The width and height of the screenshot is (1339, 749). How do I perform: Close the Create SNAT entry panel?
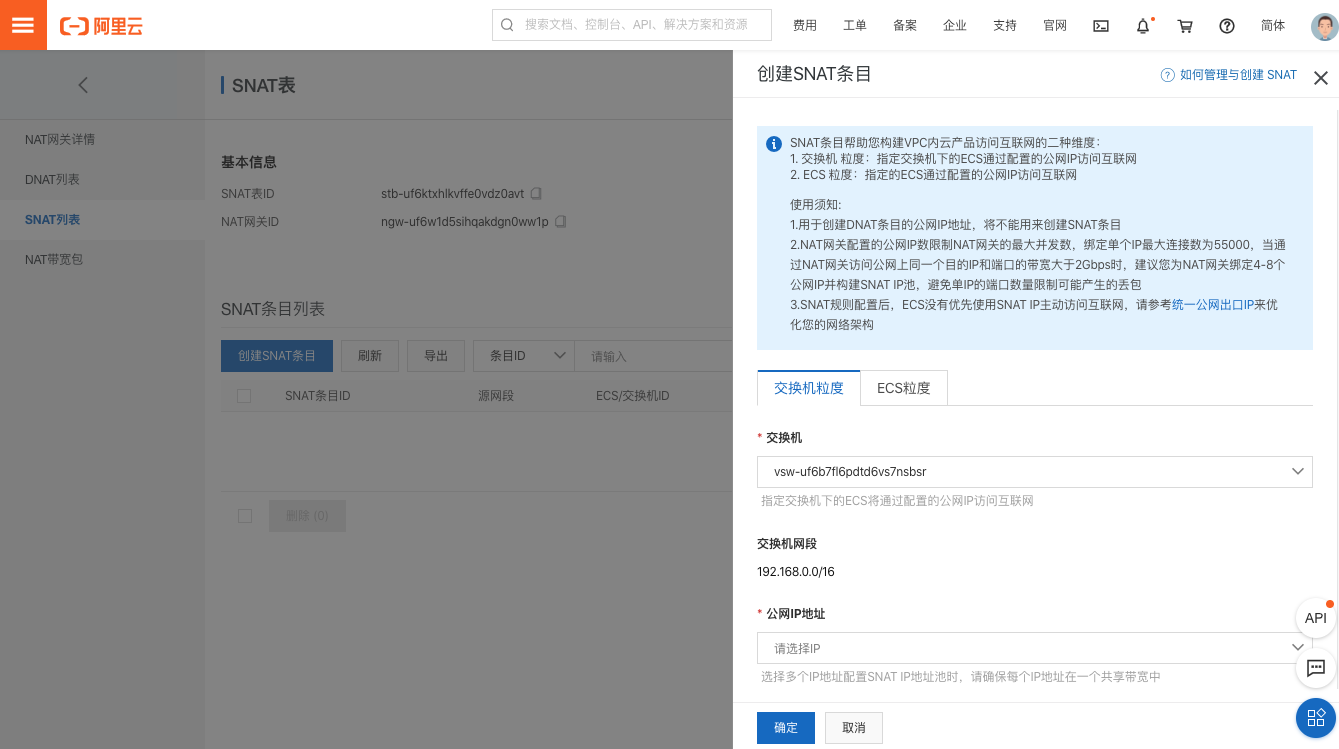pyautogui.click(x=1320, y=78)
